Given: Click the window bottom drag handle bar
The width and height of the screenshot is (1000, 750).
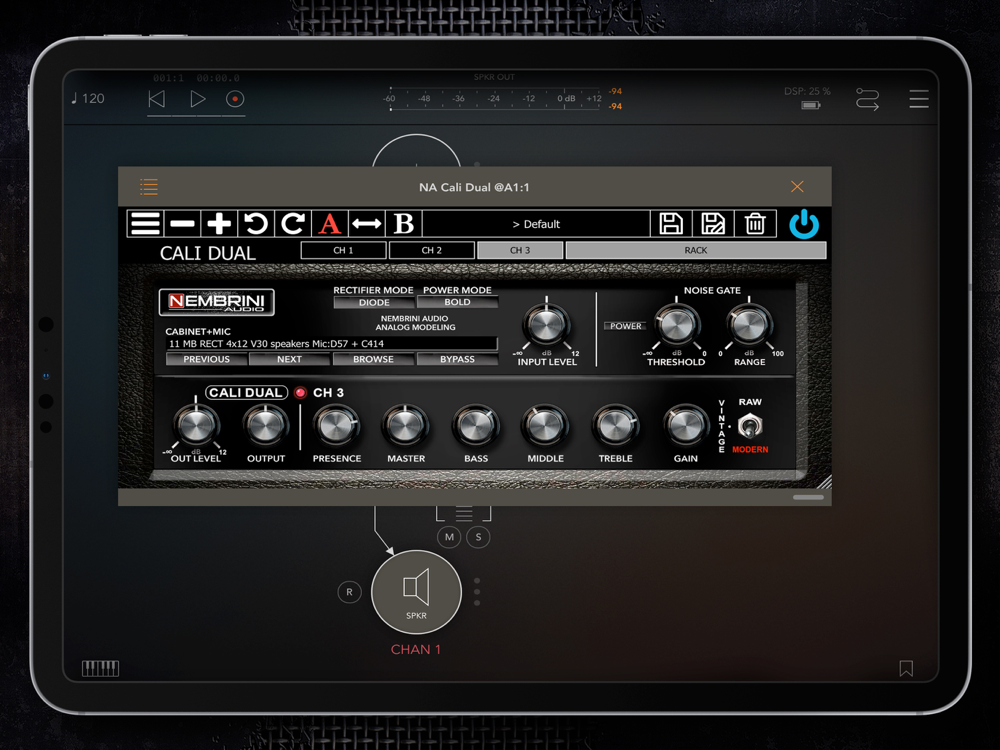Looking at the screenshot, I should [x=808, y=497].
